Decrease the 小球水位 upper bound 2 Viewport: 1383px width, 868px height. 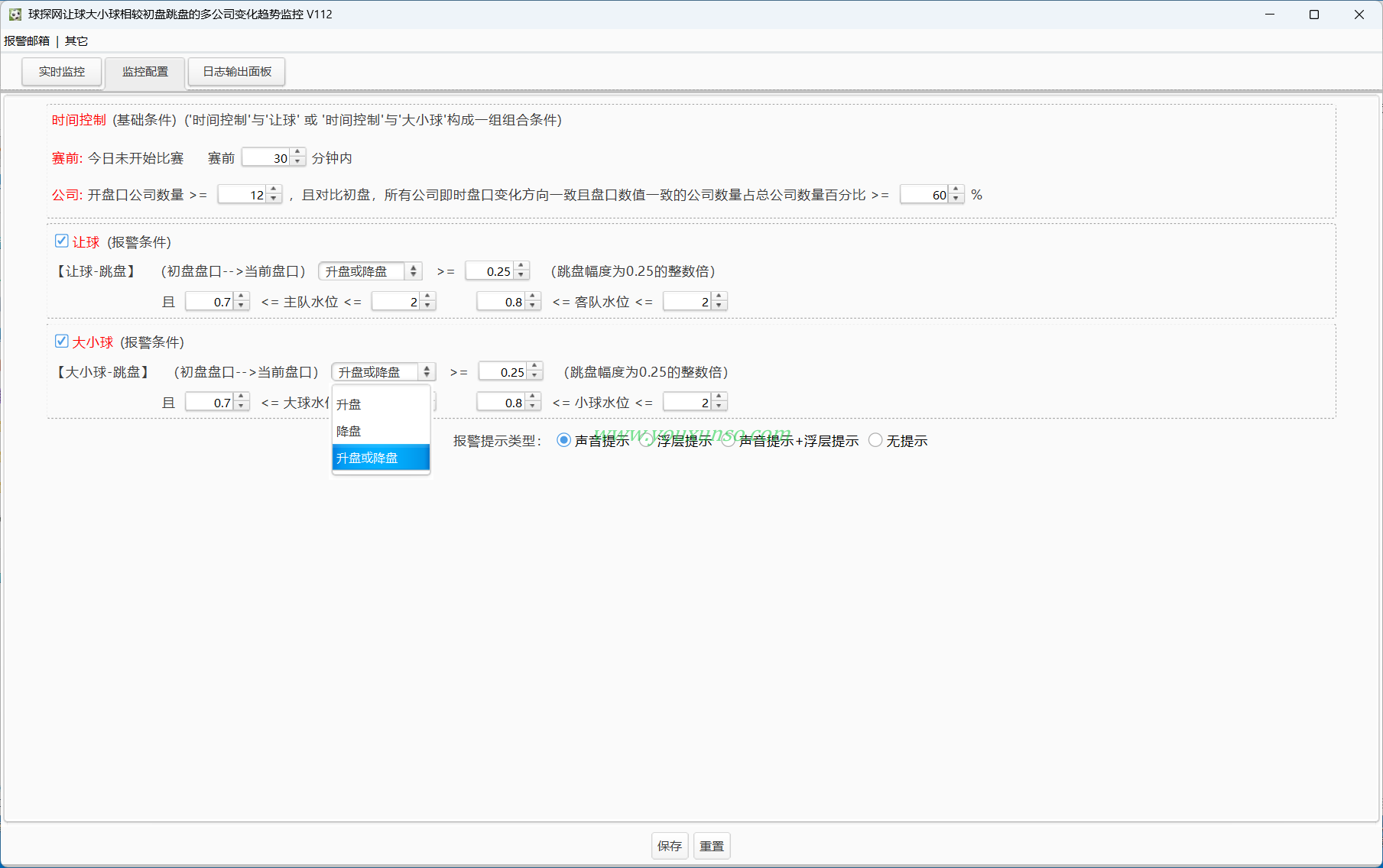tap(719, 406)
